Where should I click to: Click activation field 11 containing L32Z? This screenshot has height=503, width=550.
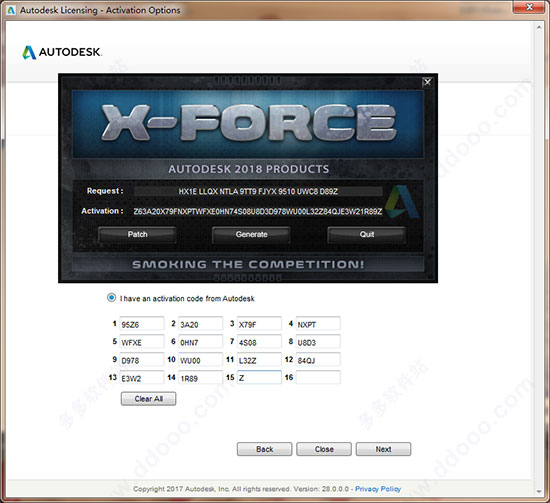coord(259,360)
